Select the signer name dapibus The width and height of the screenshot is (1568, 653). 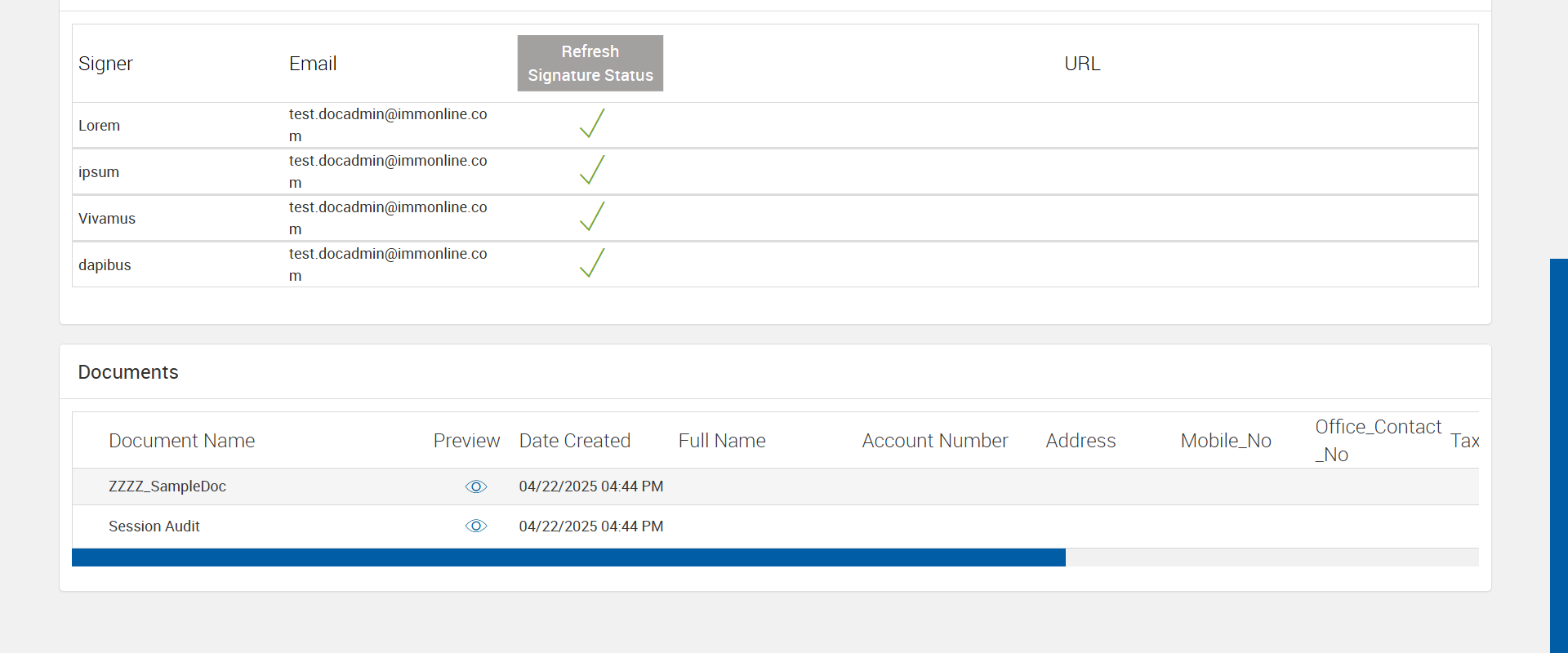pos(105,265)
